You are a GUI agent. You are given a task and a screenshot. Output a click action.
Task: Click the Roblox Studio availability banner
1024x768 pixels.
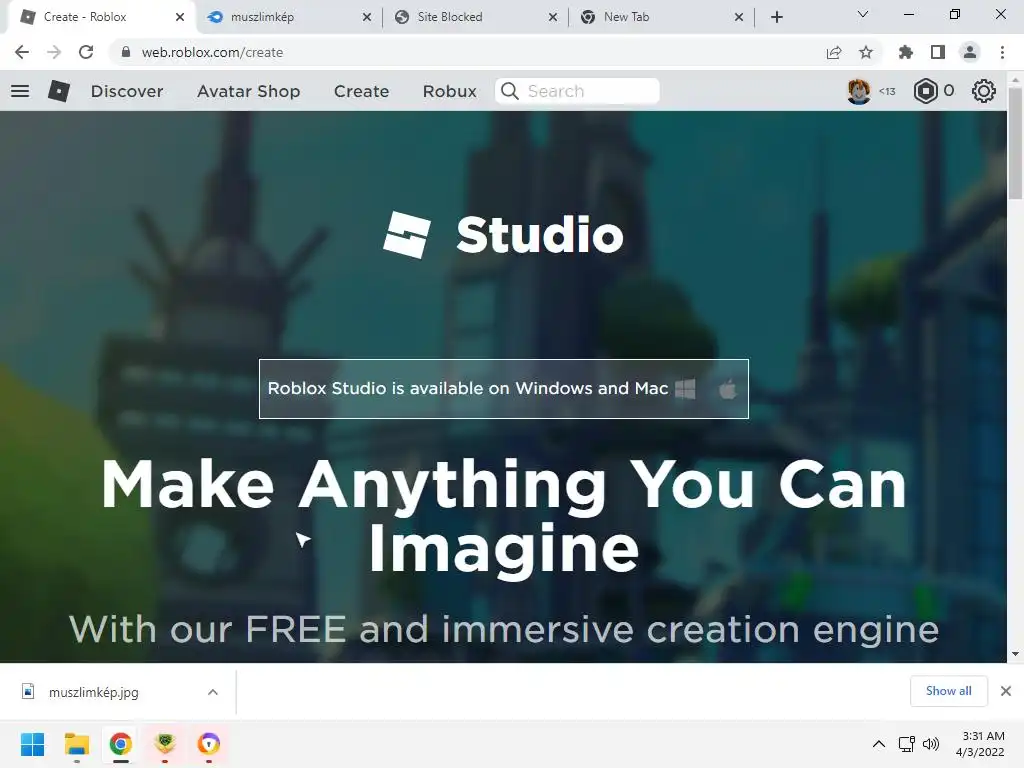[504, 389]
